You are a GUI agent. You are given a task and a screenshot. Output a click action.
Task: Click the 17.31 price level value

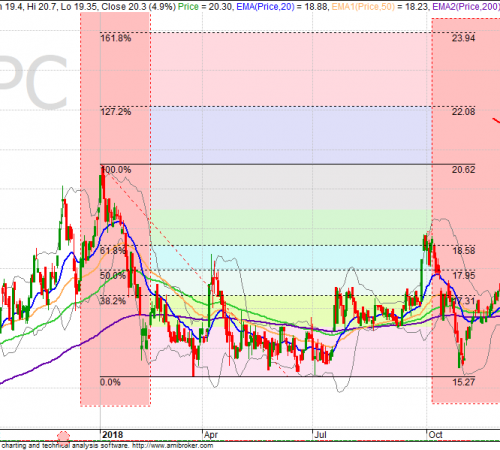point(464,301)
